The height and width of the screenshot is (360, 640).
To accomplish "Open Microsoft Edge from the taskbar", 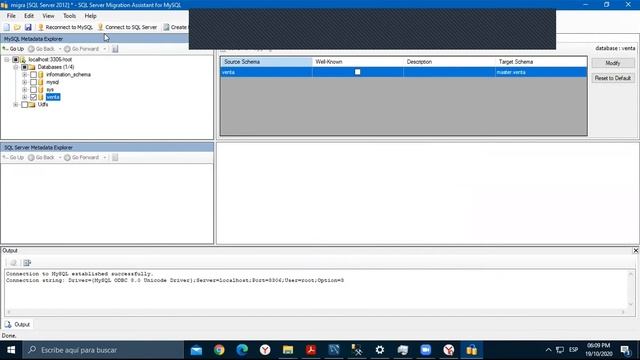I will (242, 350).
